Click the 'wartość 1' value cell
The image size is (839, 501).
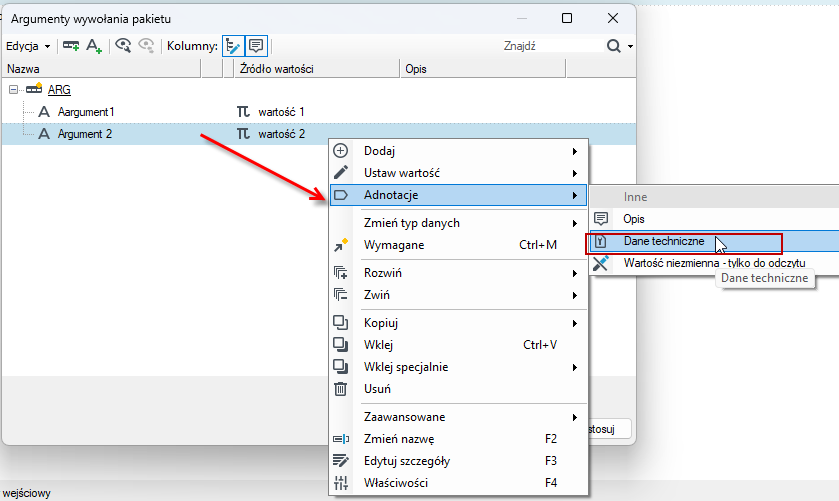point(281,112)
